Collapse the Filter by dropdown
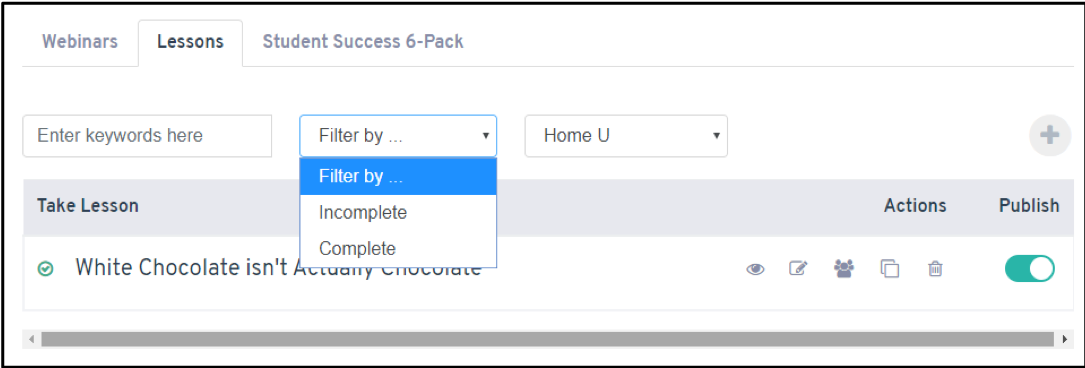1085x368 pixels. [x=398, y=136]
